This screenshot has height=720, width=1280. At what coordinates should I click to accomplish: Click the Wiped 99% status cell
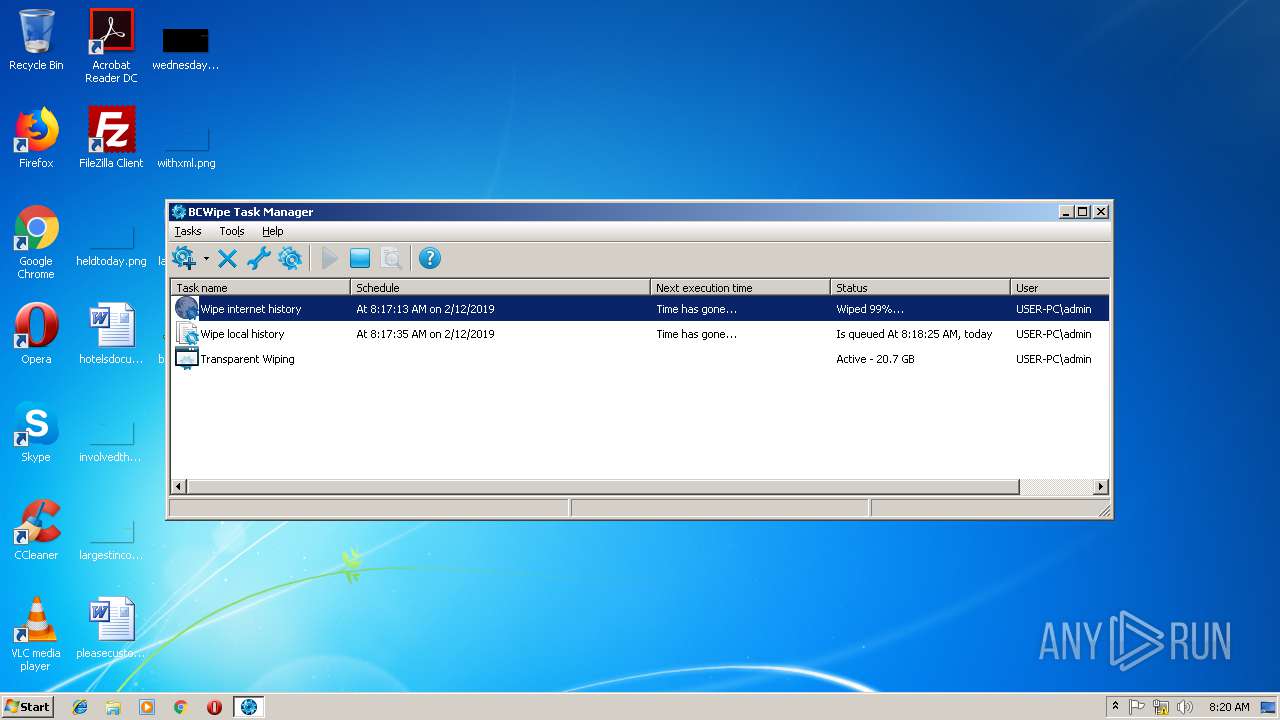[870, 309]
